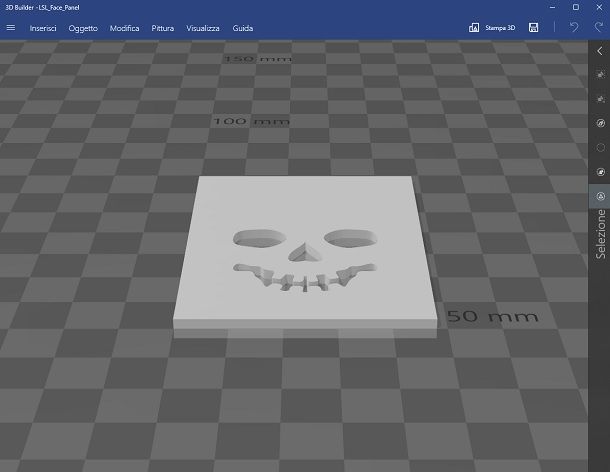The height and width of the screenshot is (472, 610).
Task: Open the Guida menu
Action: pos(242,28)
